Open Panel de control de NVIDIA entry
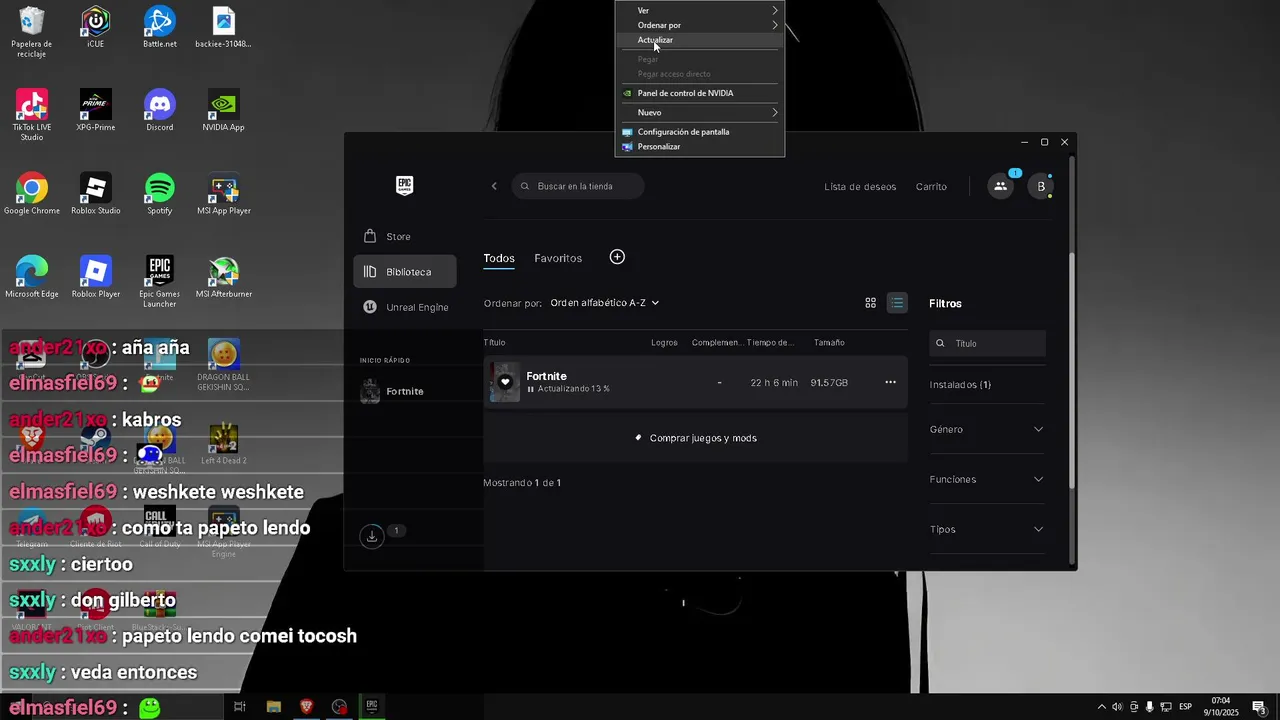The width and height of the screenshot is (1280, 720). (x=699, y=93)
